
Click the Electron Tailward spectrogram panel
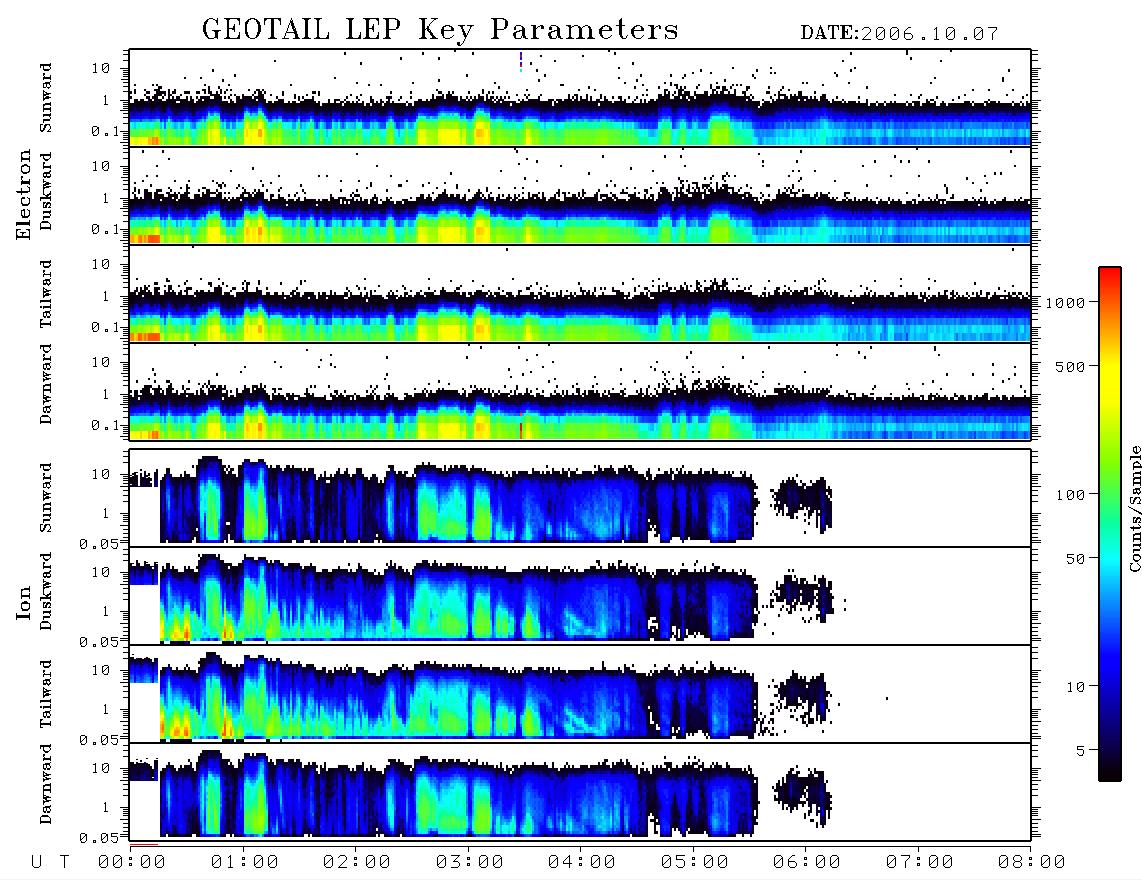[580, 294]
